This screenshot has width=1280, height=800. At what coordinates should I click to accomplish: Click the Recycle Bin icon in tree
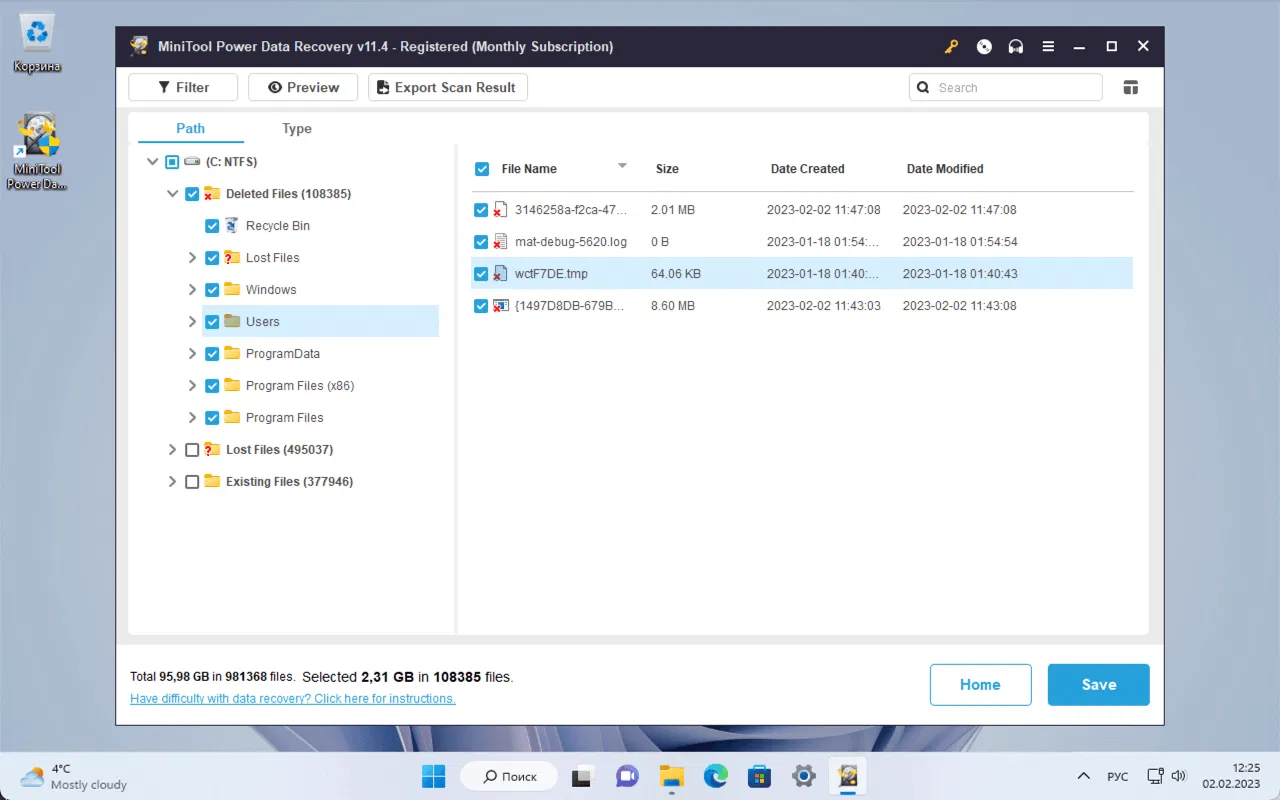tap(232, 226)
